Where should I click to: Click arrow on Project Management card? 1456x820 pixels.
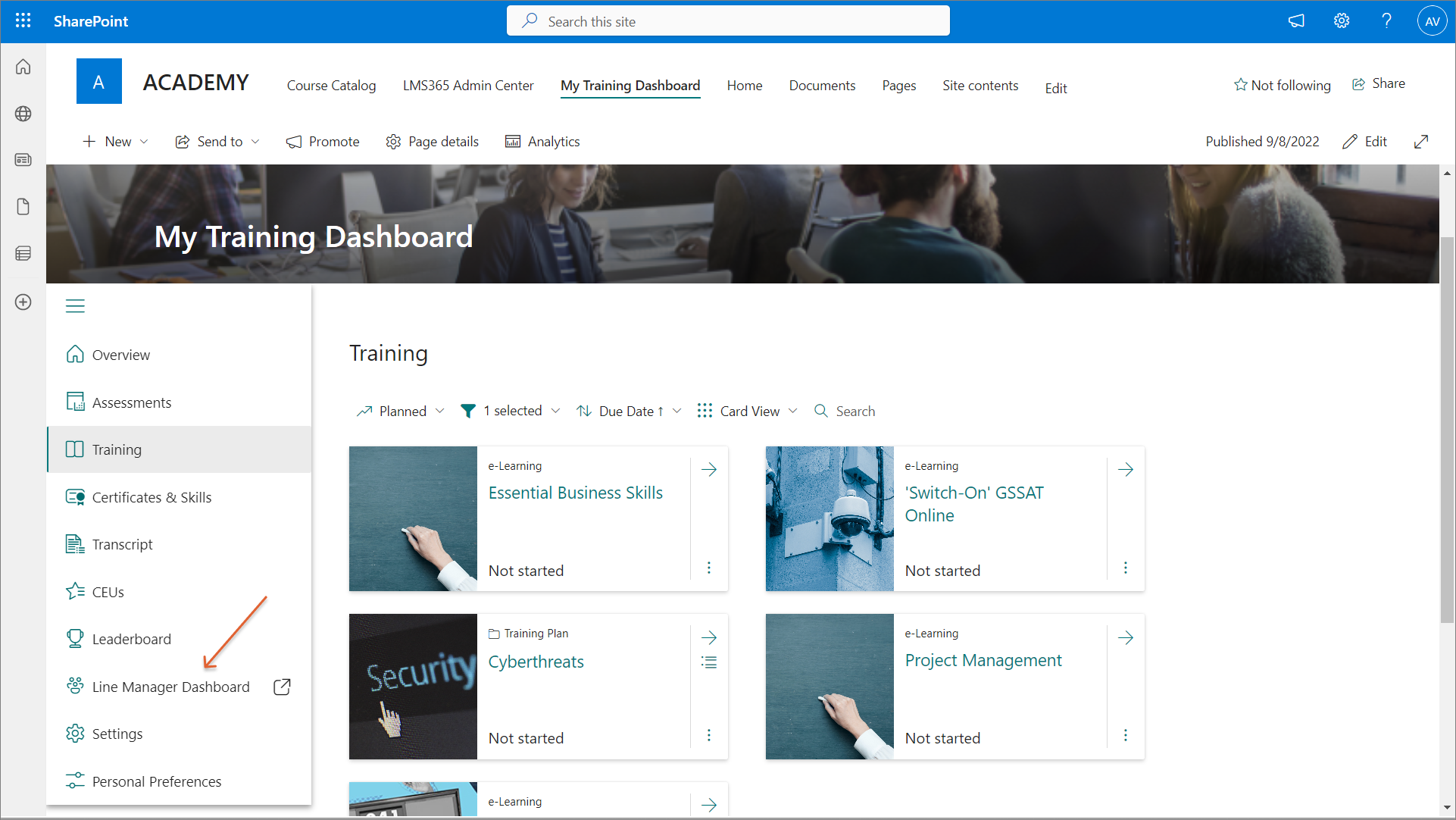point(1126,637)
